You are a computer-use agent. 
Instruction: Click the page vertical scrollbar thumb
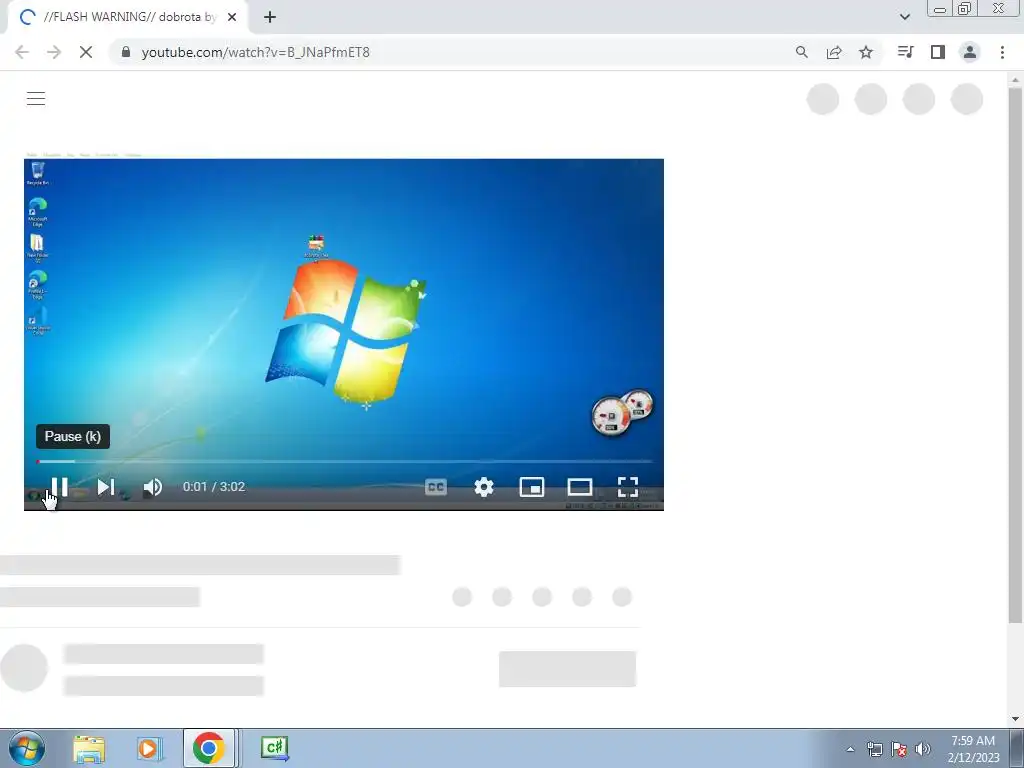(1015, 356)
